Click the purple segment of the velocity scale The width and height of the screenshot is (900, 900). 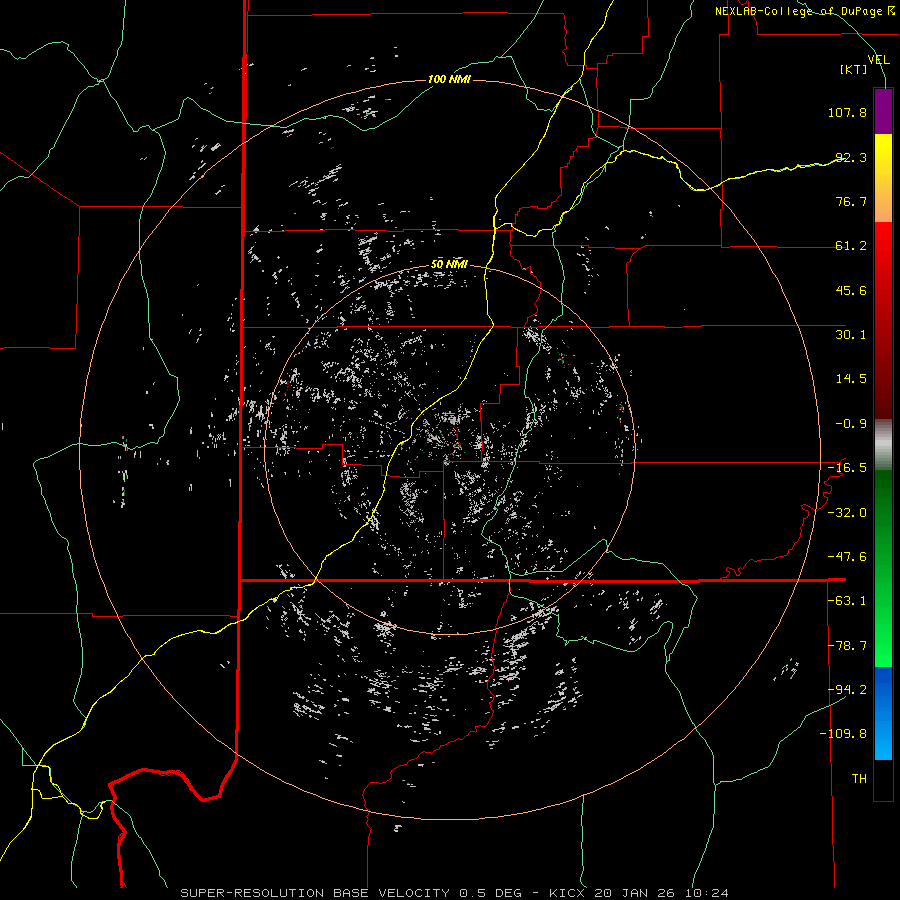click(x=883, y=111)
